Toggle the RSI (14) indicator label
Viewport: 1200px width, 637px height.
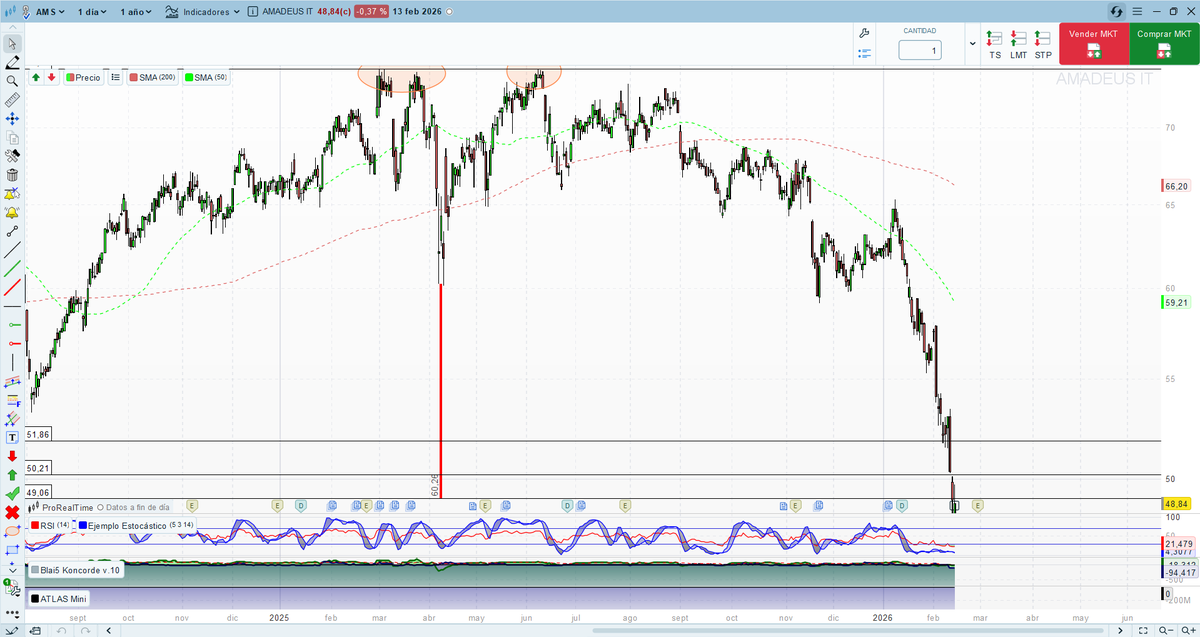point(51,525)
